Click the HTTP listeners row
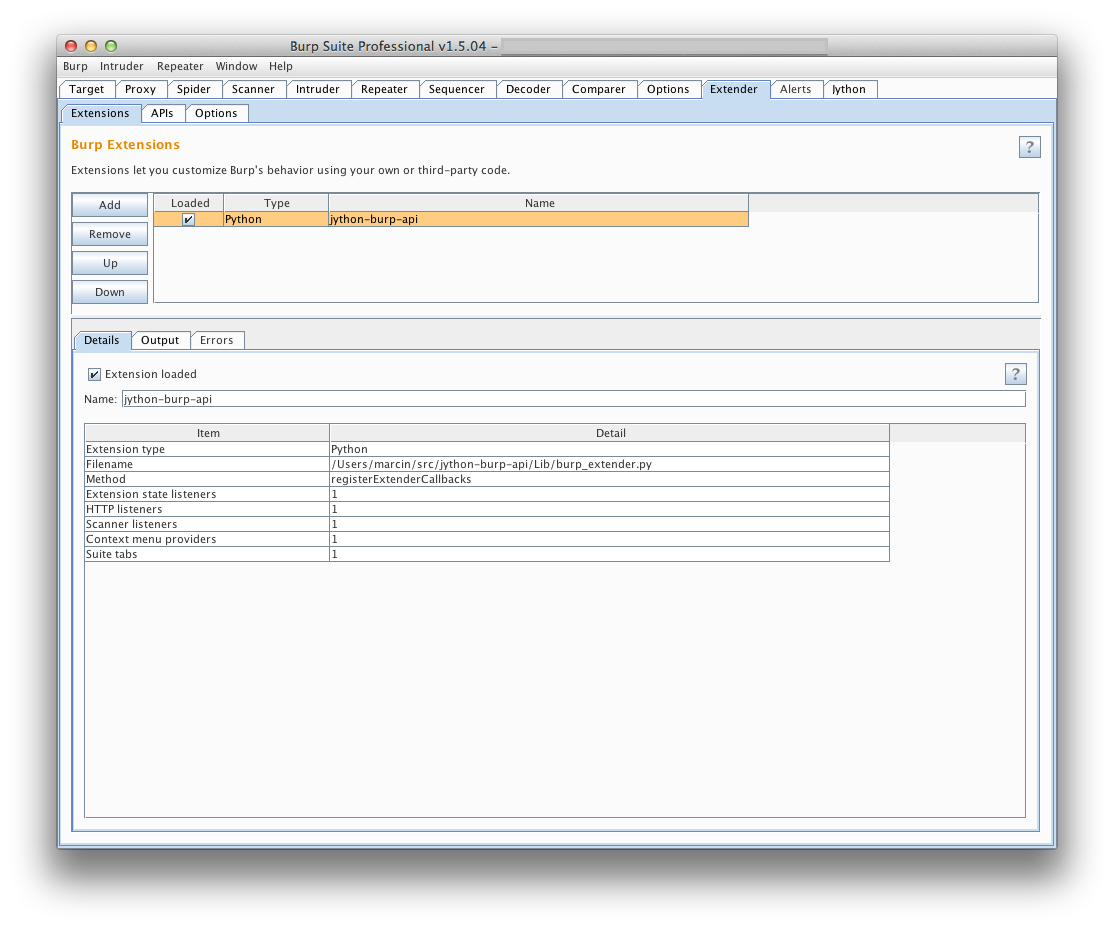 click(x=487, y=509)
